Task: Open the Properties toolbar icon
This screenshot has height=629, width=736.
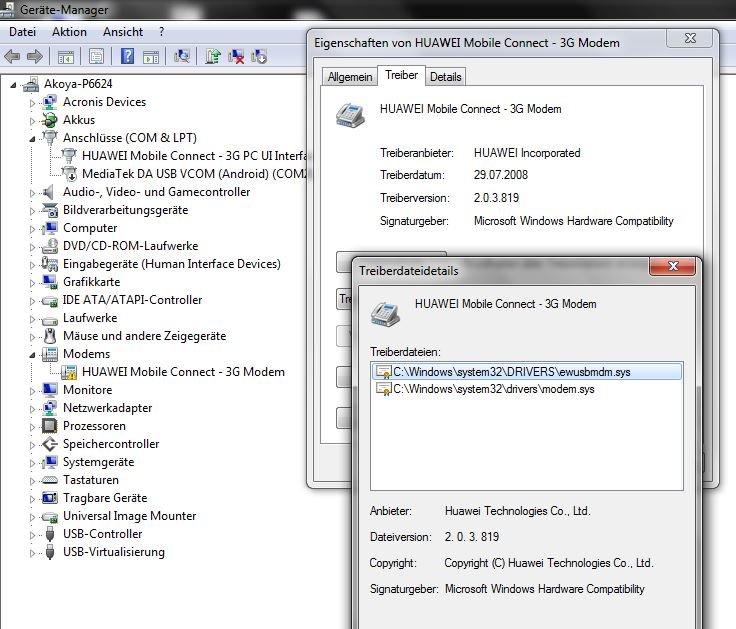Action: coord(96,57)
